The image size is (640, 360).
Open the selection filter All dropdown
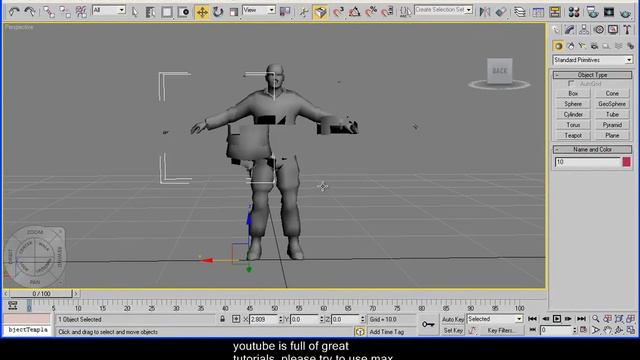tap(109, 10)
